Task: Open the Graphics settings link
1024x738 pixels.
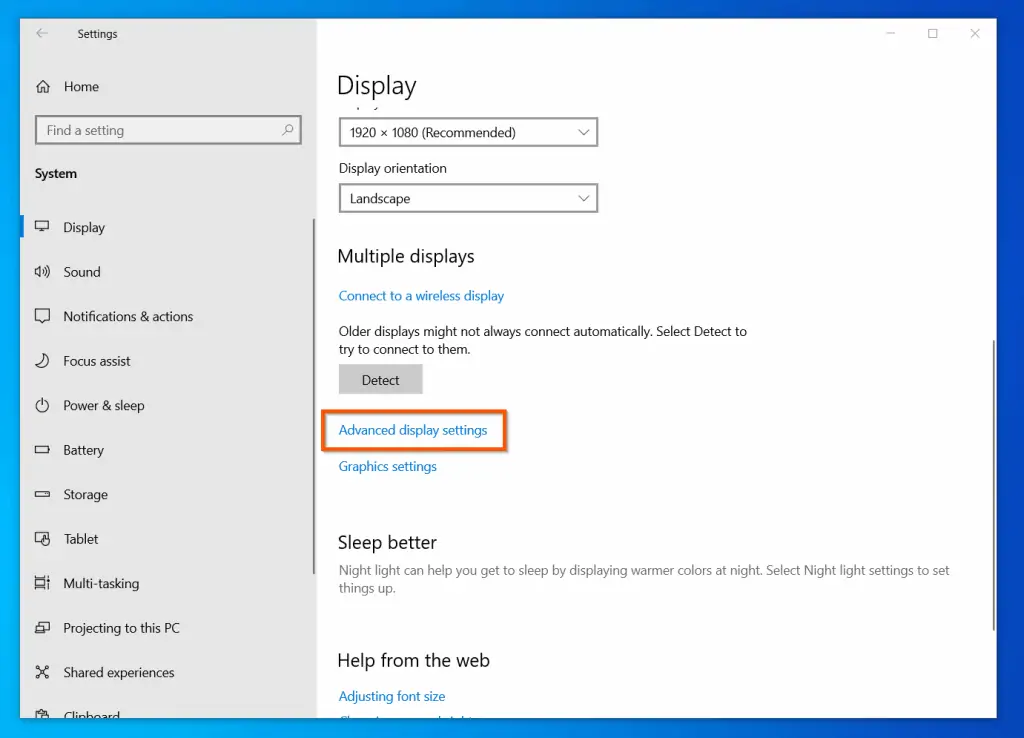Action: [x=388, y=466]
